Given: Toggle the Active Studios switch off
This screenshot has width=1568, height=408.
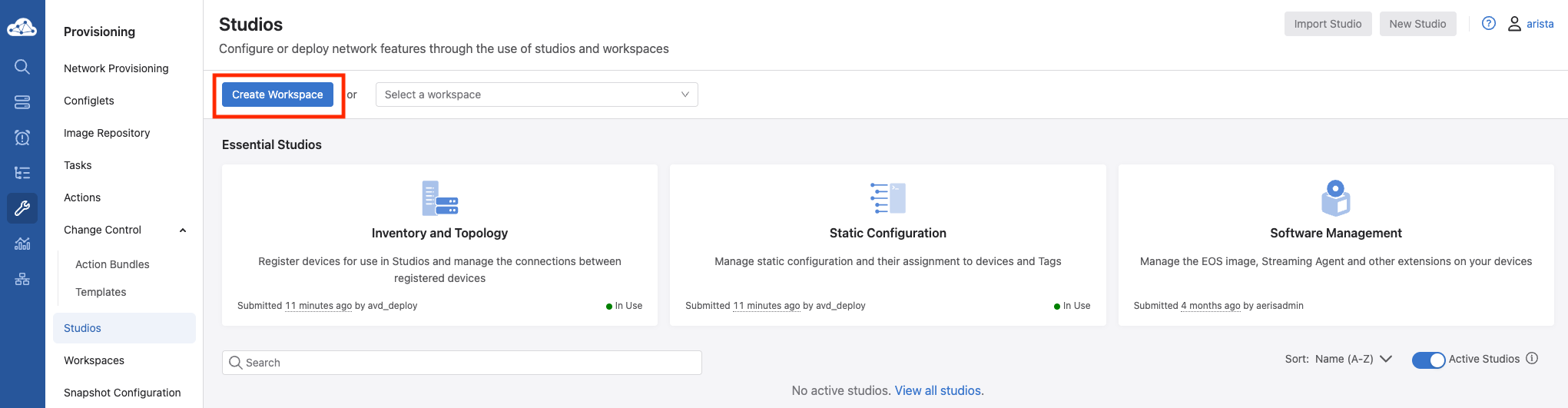Looking at the screenshot, I should click(1428, 360).
